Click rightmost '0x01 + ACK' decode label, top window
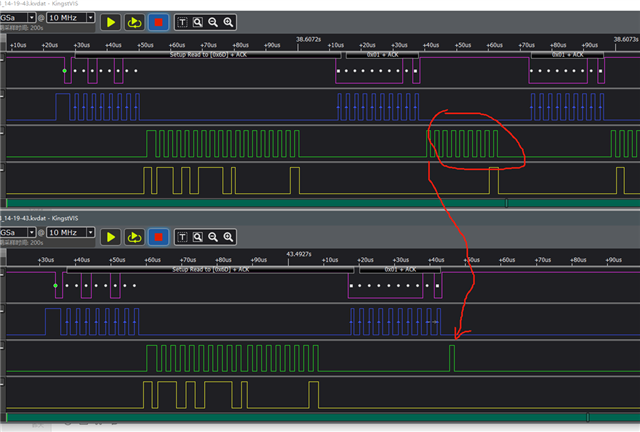Image resolution: width=640 pixels, height=432 pixels. pyautogui.click(x=567, y=54)
